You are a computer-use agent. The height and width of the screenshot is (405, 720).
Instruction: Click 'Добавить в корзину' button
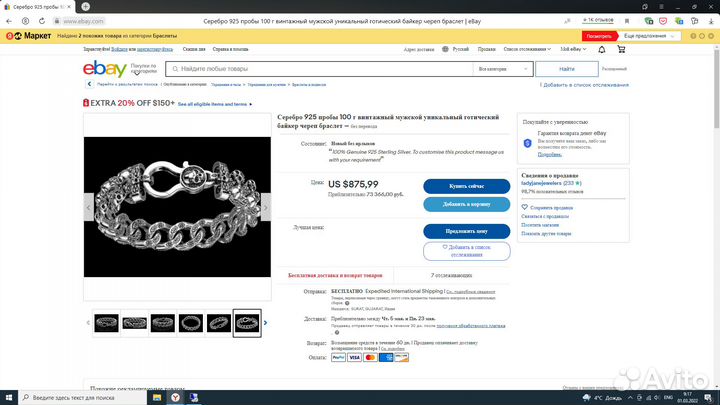[466, 204]
